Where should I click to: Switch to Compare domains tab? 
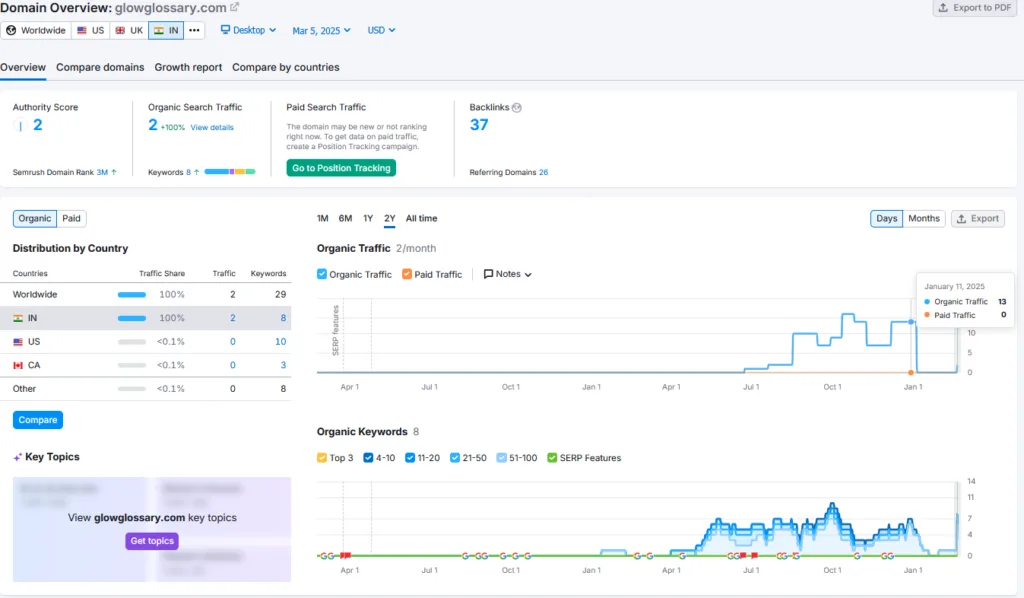tap(100, 67)
